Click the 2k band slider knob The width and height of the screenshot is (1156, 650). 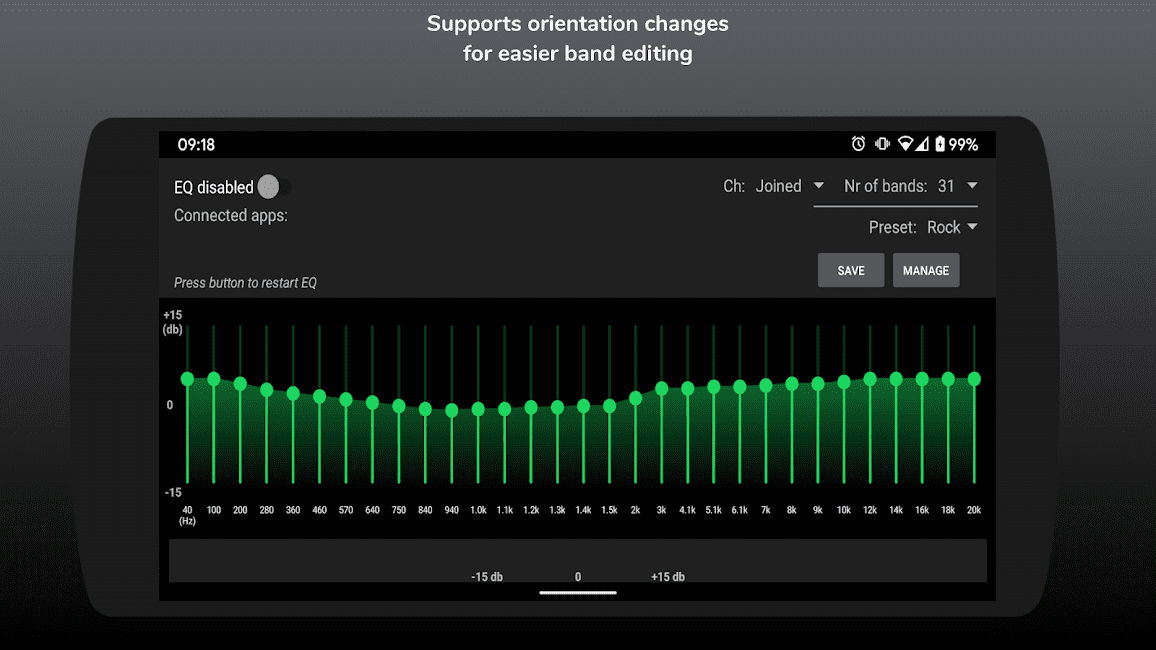(636, 398)
